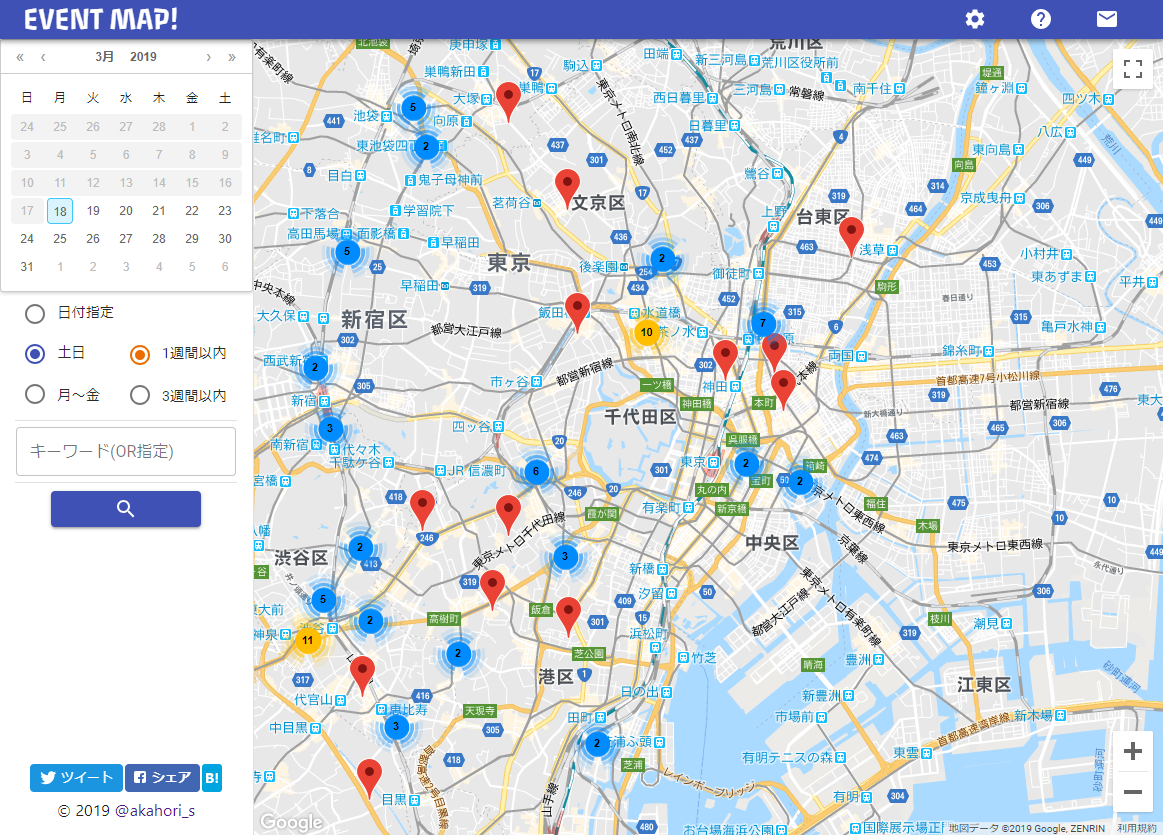Image resolution: width=1163 pixels, height=835 pixels.
Task: Share via the Twitter ツイート button
Action: (x=76, y=778)
